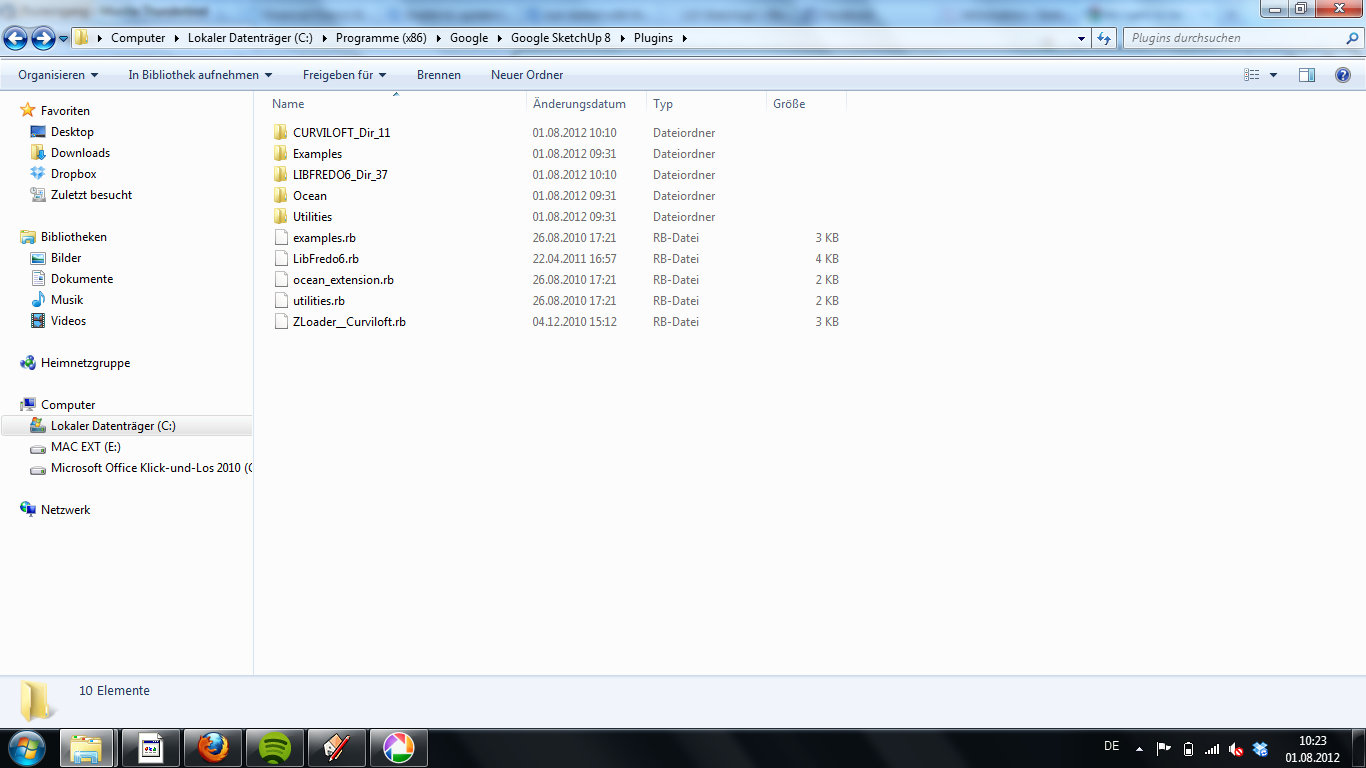The image size is (1366, 768).
Task: Click the Windows Start button
Action: point(27,748)
